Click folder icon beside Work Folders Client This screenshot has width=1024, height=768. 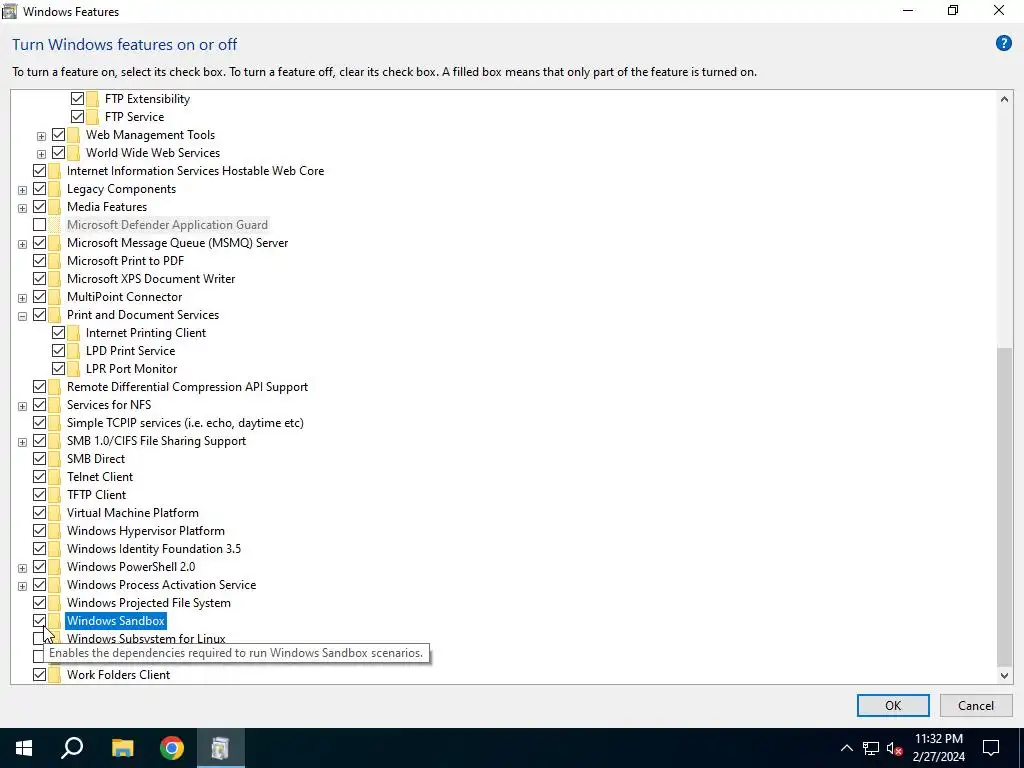pos(54,675)
